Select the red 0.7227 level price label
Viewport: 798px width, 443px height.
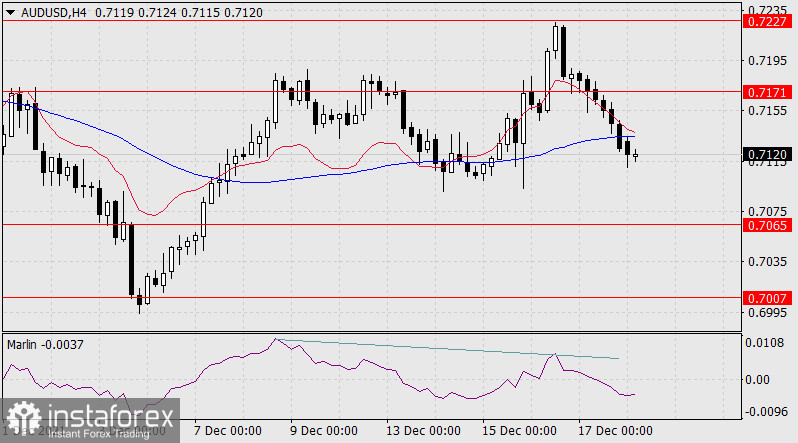point(767,21)
